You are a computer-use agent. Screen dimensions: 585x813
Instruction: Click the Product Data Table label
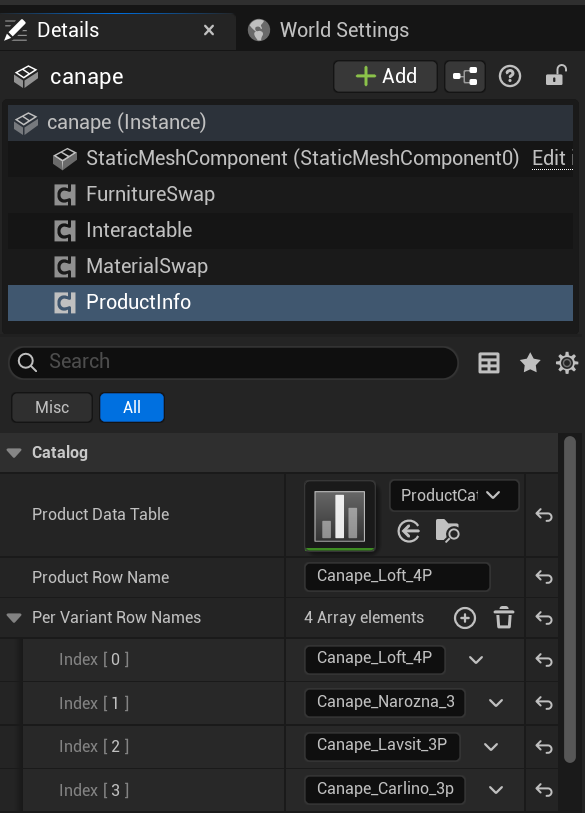(x=101, y=514)
